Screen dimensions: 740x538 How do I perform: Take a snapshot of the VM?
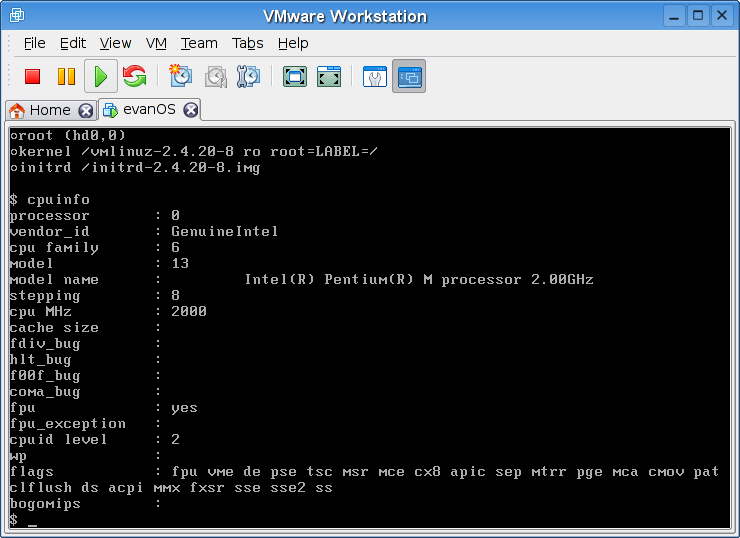coord(181,76)
